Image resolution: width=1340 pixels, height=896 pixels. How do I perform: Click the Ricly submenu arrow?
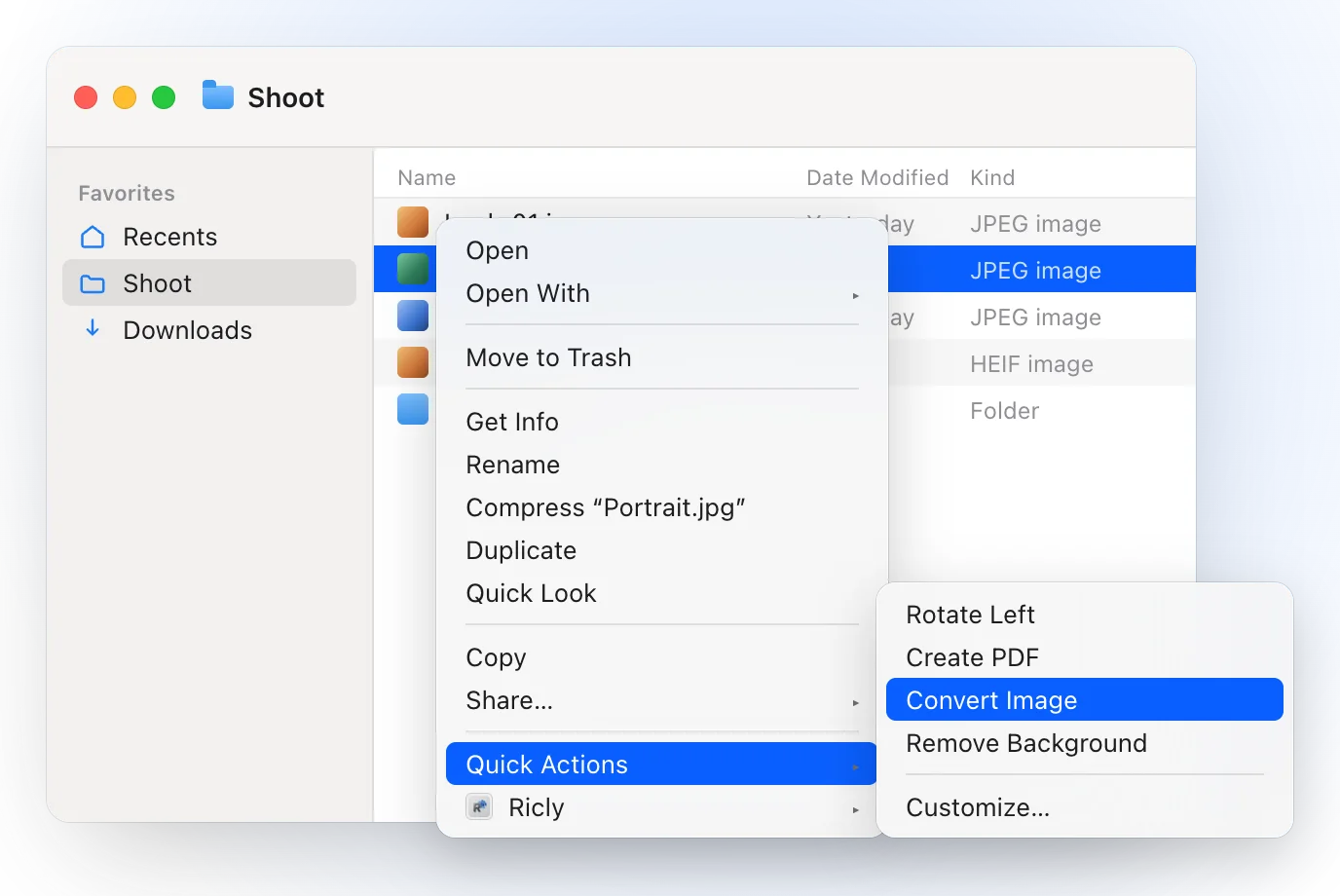856,809
